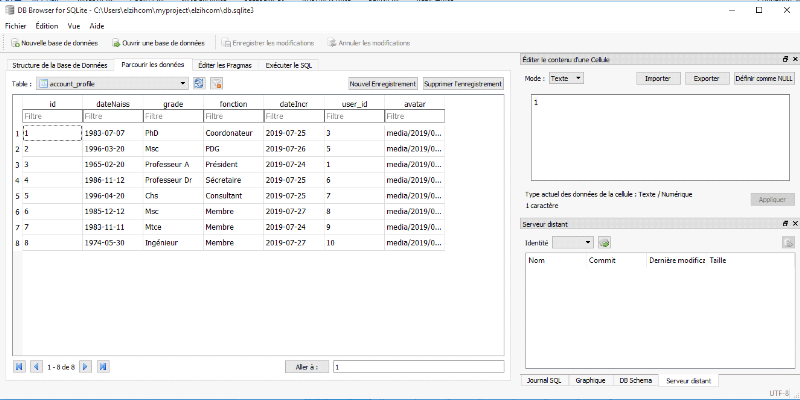Click the next page arrow in navigation

pyautogui.click(x=86, y=367)
